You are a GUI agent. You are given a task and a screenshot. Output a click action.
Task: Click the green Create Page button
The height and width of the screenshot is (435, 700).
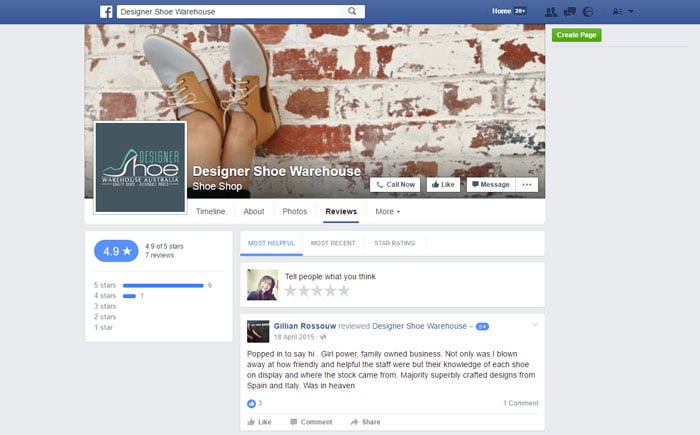tap(576, 35)
